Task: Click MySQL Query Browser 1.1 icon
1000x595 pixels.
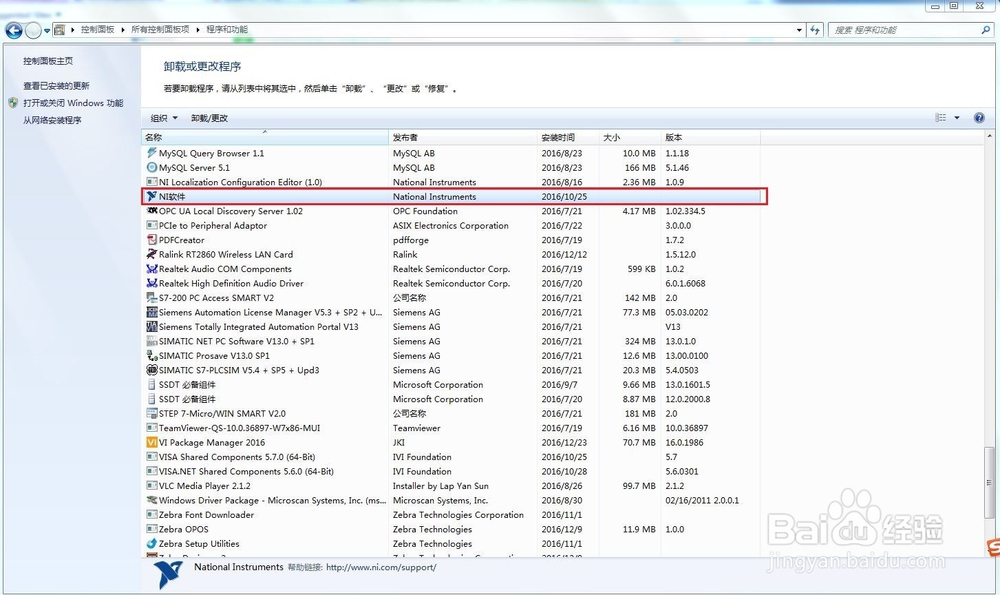Action: [x=152, y=153]
